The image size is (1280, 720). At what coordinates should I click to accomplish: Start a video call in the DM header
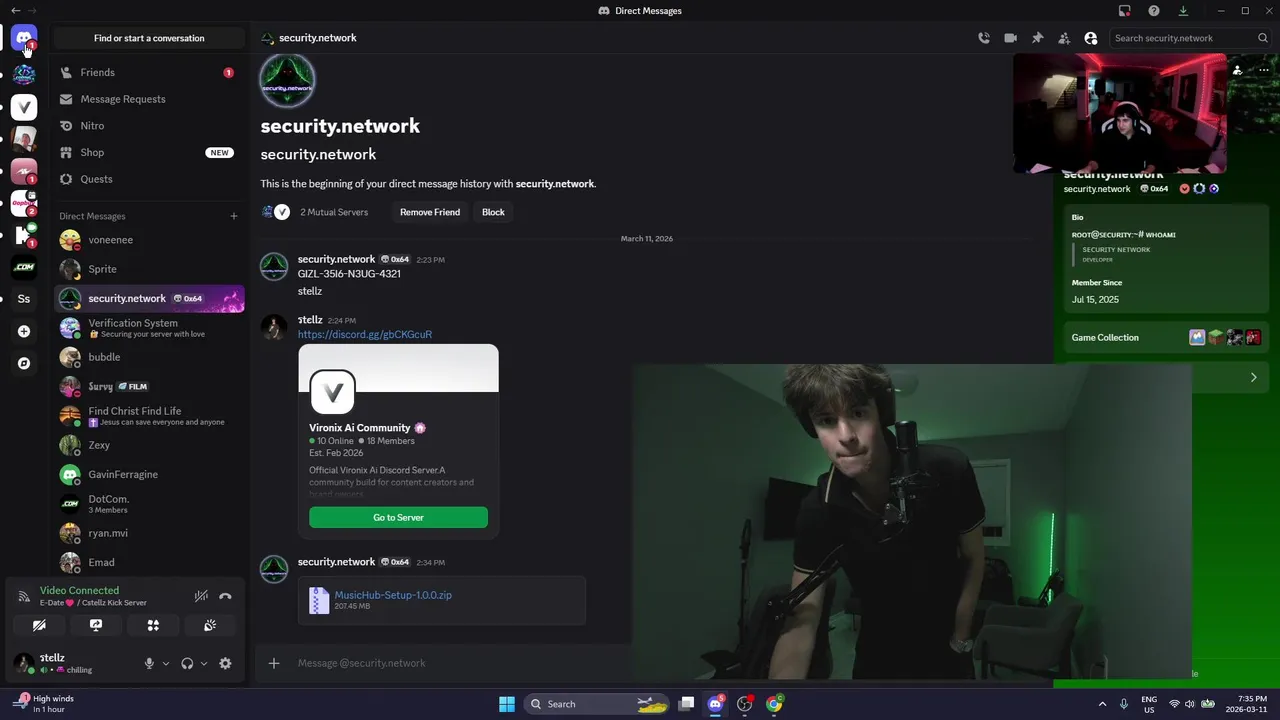1010,38
